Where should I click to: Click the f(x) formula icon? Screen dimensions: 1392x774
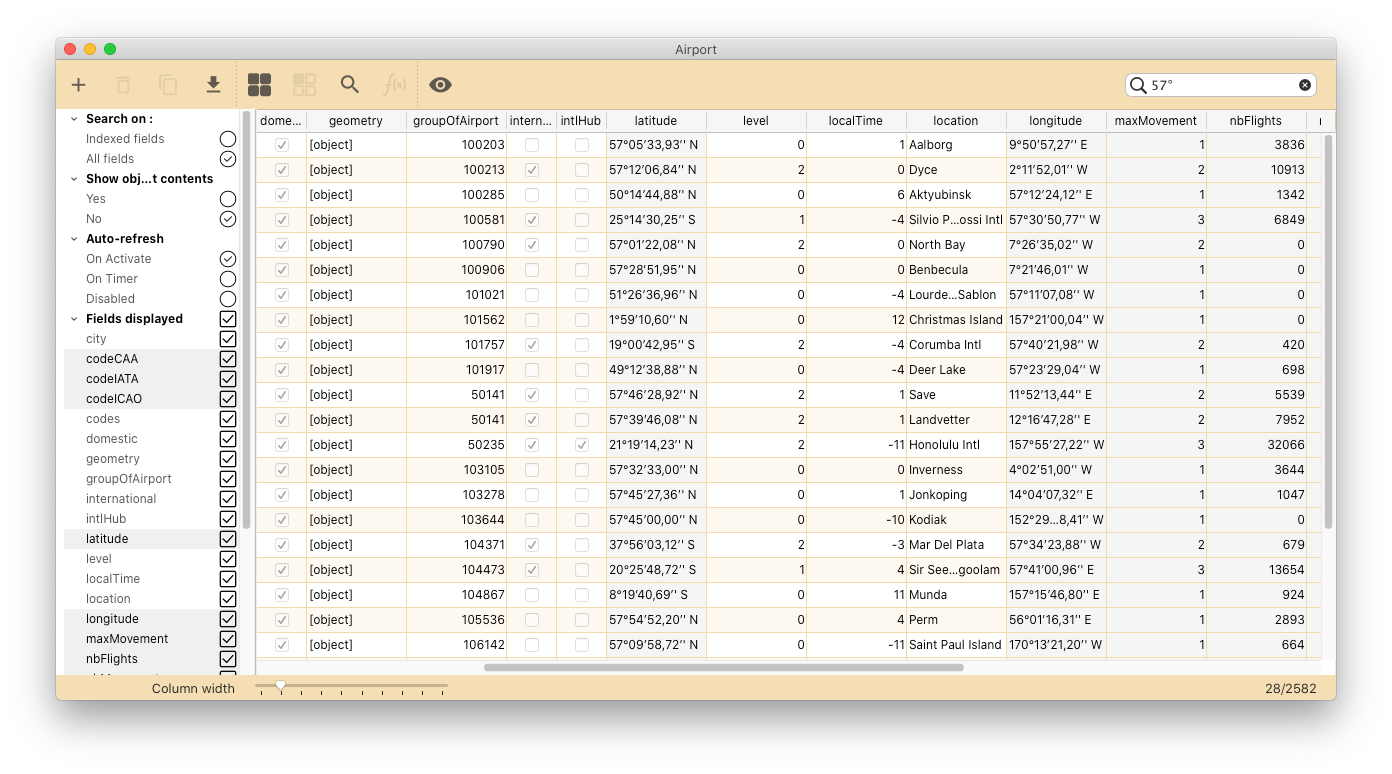tap(395, 85)
